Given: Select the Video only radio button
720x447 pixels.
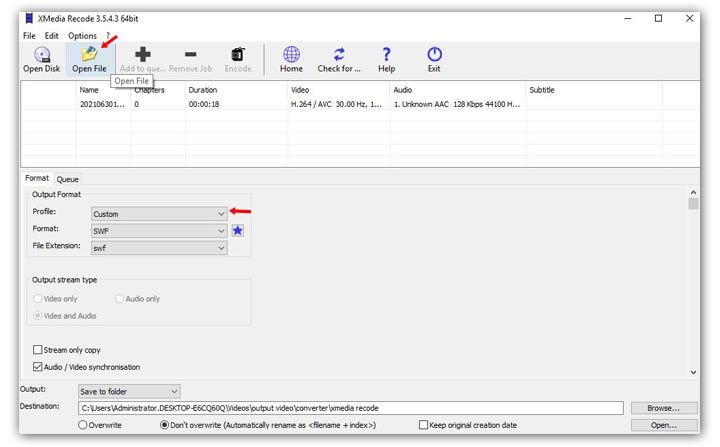Looking at the screenshot, I should 38,299.
